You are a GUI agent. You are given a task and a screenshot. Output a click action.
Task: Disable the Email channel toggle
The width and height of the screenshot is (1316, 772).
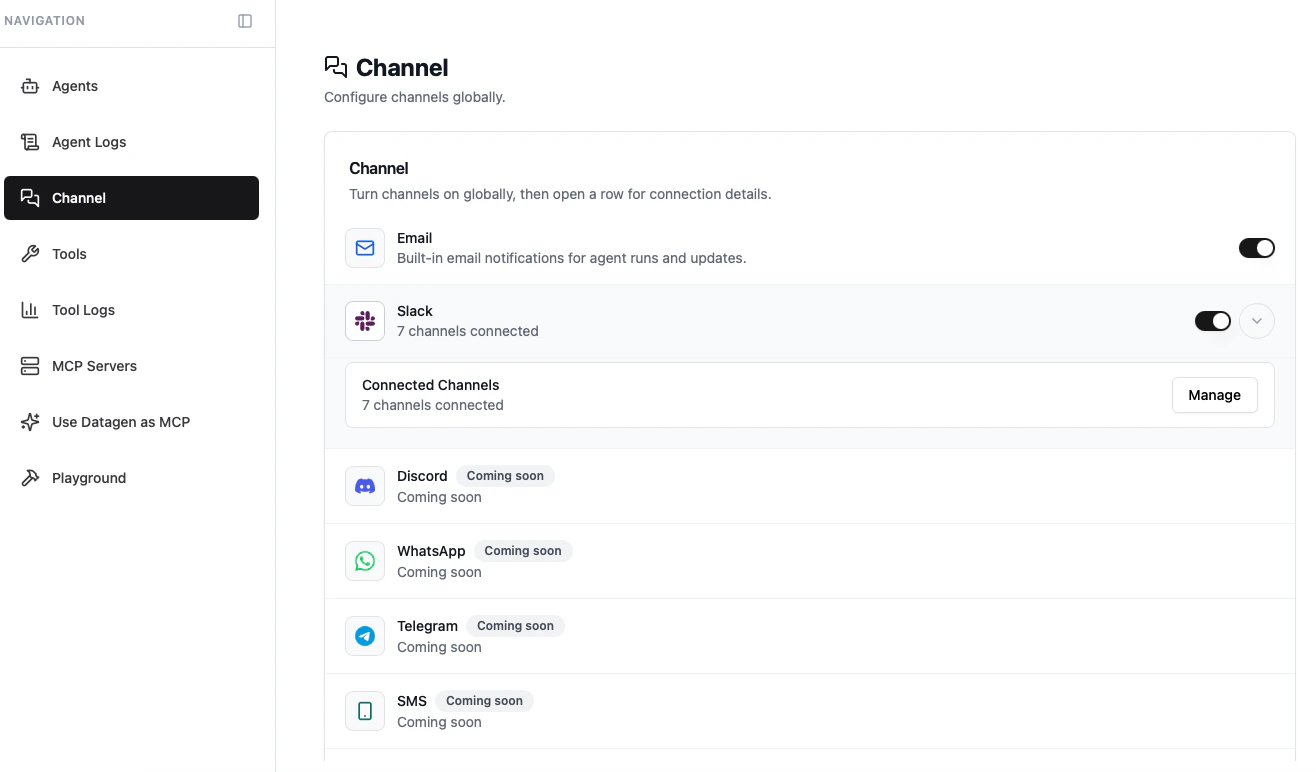click(x=1257, y=248)
